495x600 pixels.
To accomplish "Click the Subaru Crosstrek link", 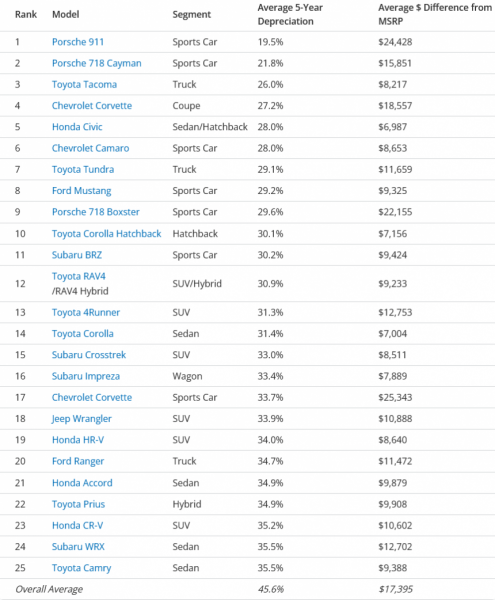I will click(x=89, y=355).
